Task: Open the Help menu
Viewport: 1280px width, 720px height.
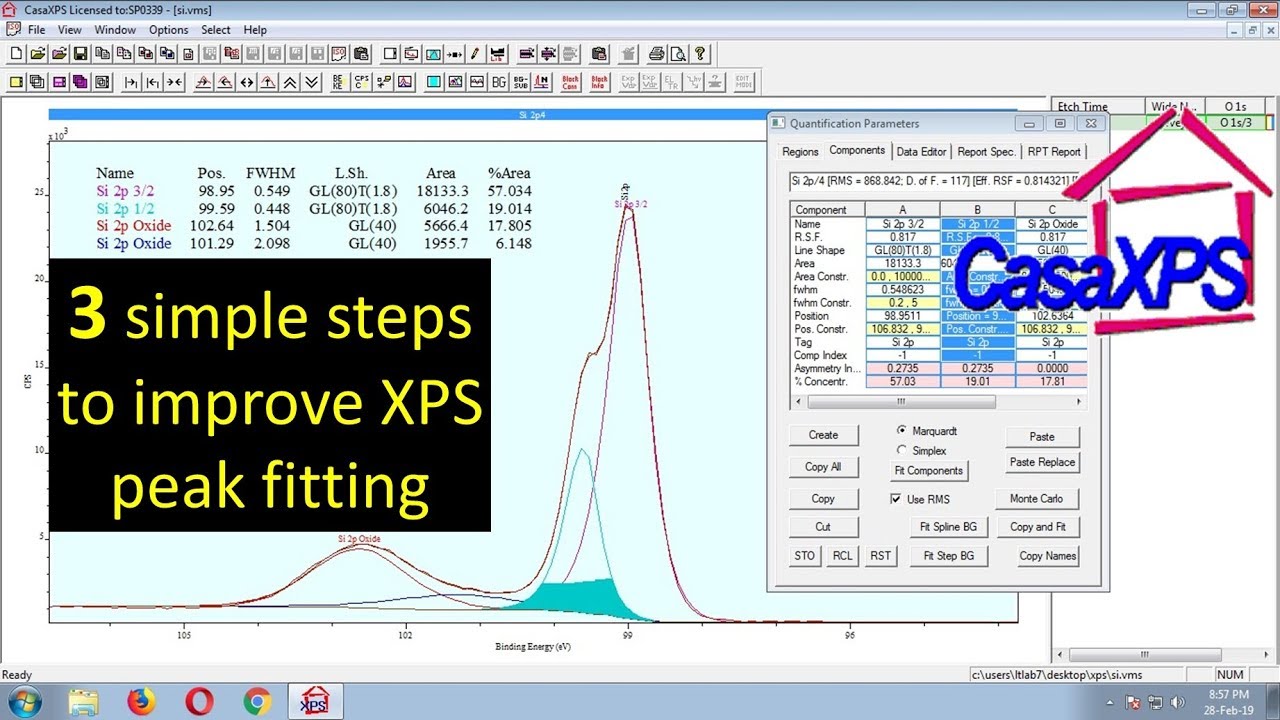Action: tap(255, 30)
